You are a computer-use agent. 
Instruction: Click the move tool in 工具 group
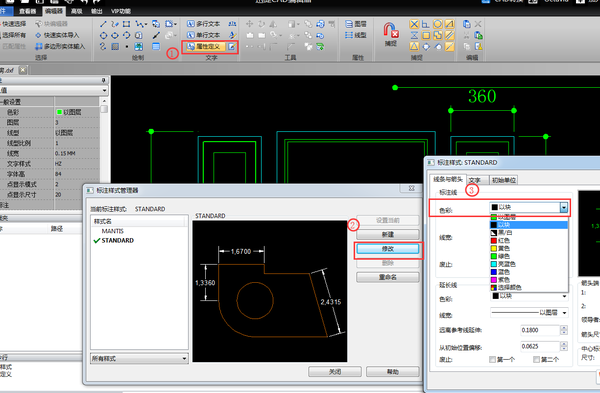pos(249,24)
